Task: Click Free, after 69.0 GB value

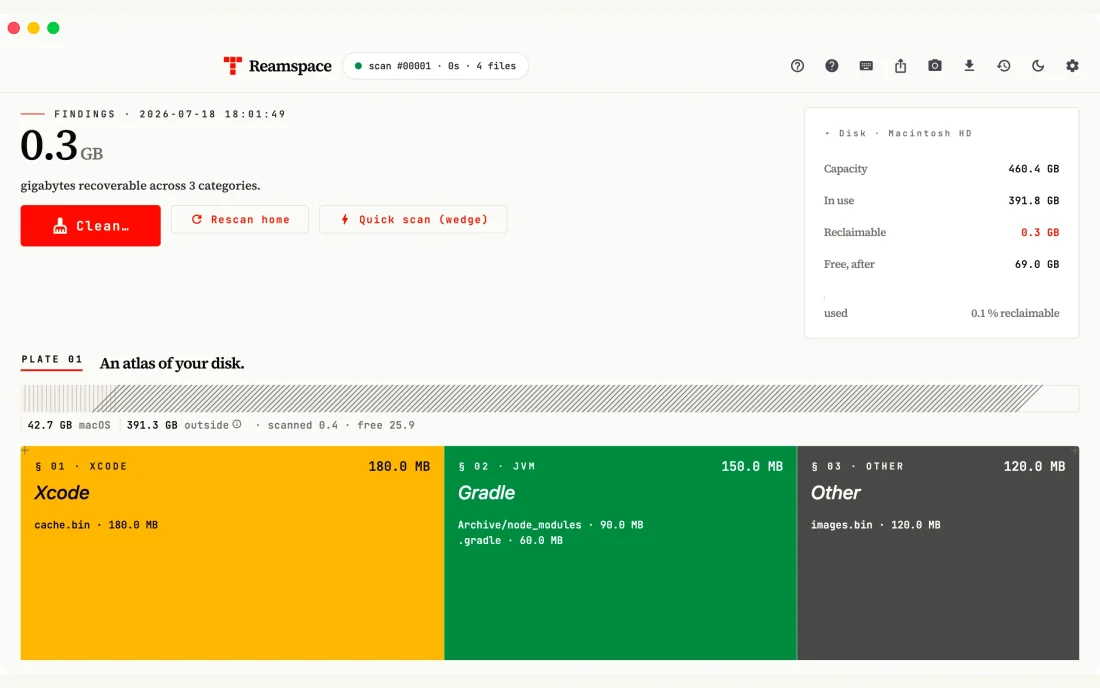Action: point(1037,264)
